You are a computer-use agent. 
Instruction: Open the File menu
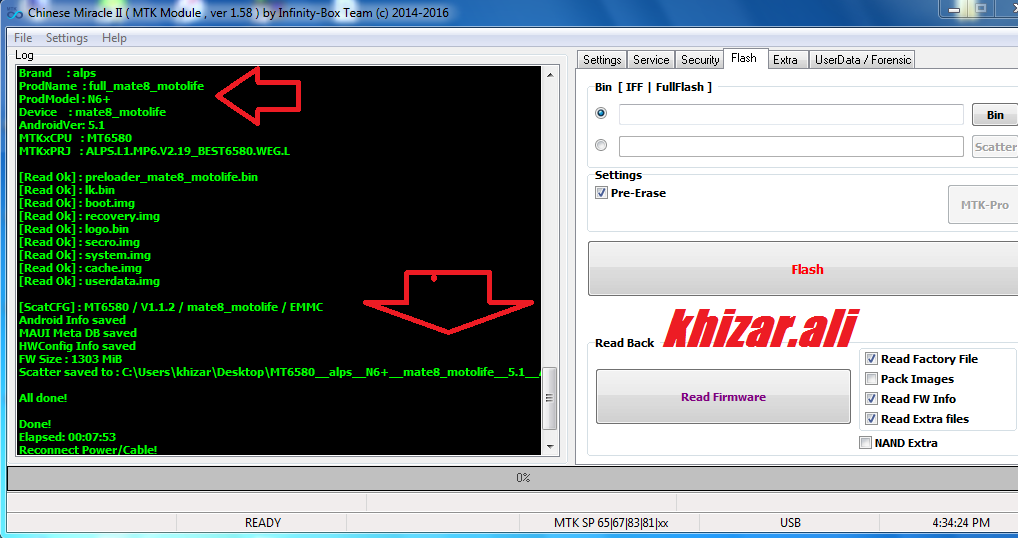23,38
